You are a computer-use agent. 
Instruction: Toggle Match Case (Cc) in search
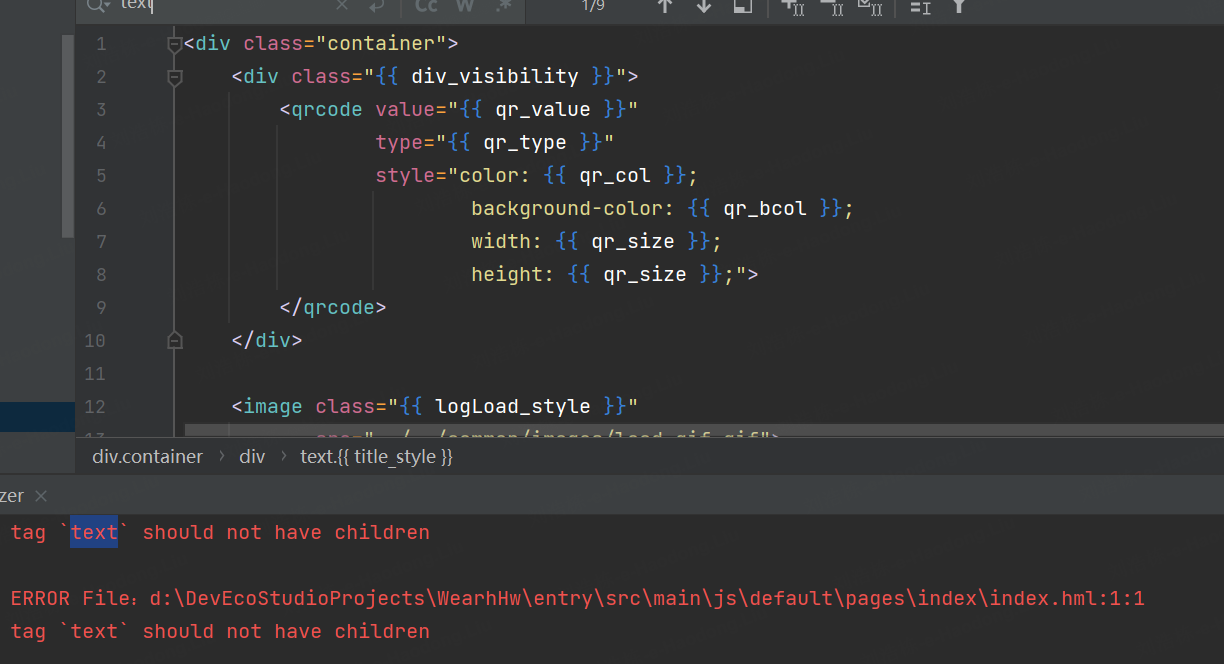coord(427,6)
